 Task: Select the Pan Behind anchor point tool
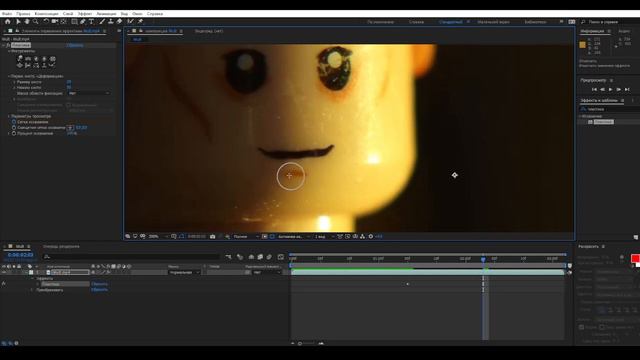(64, 22)
